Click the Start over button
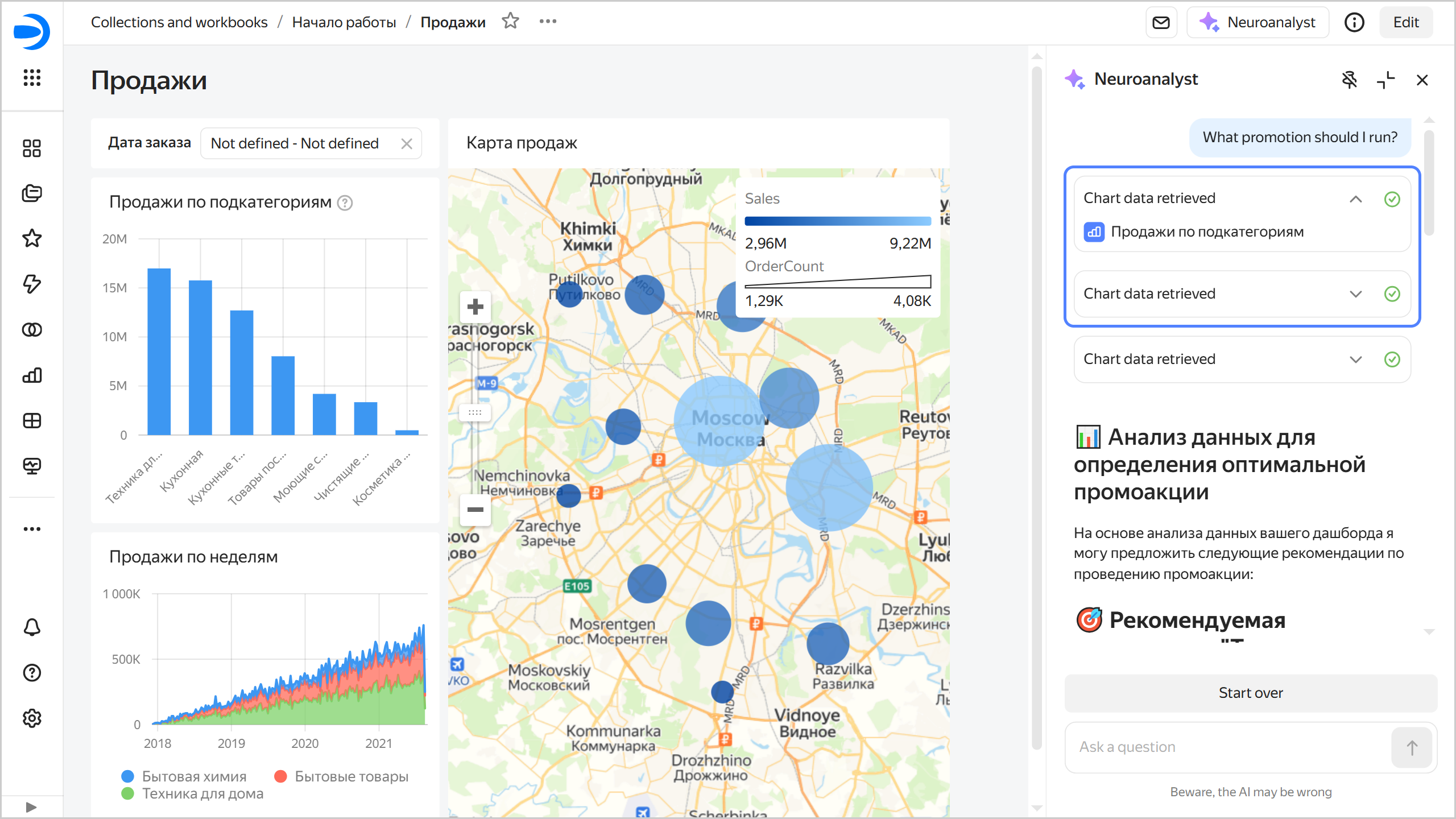The height and width of the screenshot is (819, 1456). coord(1251,693)
